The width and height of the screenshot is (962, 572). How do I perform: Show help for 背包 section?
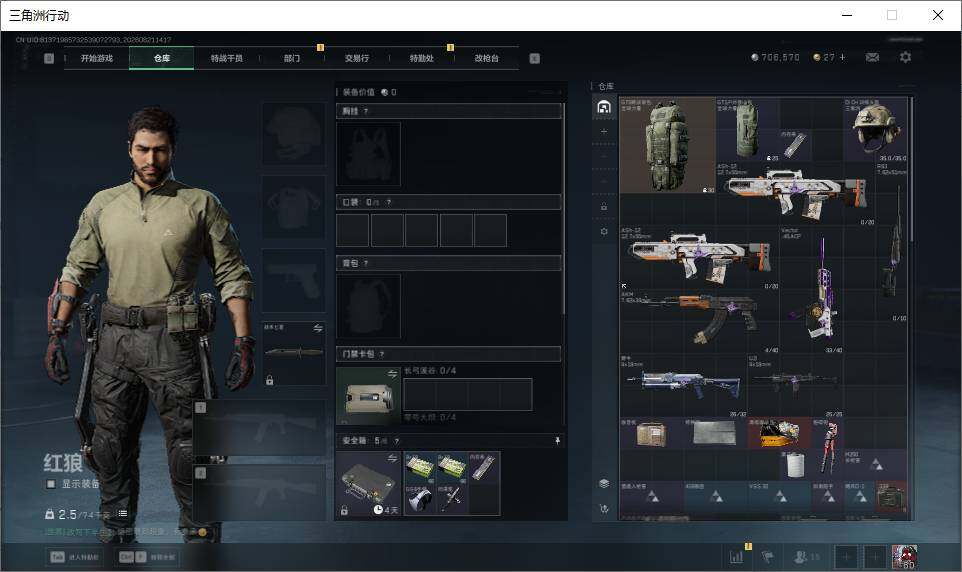pyautogui.click(x=366, y=263)
